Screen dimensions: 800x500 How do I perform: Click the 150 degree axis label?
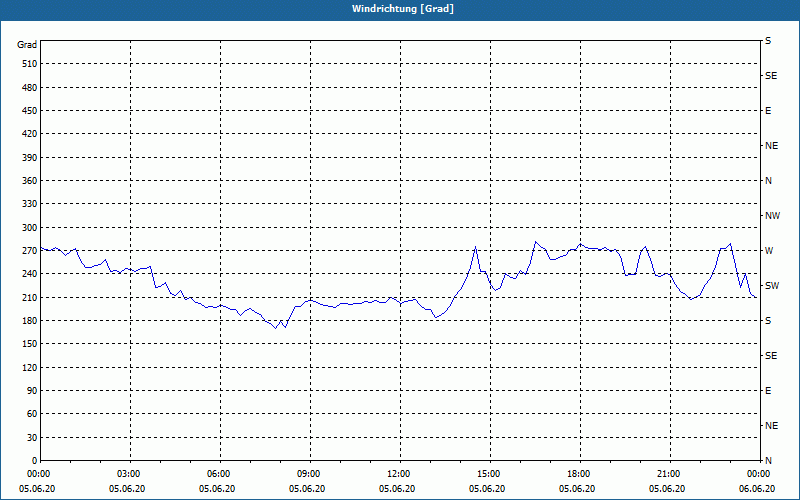(x=30, y=344)
